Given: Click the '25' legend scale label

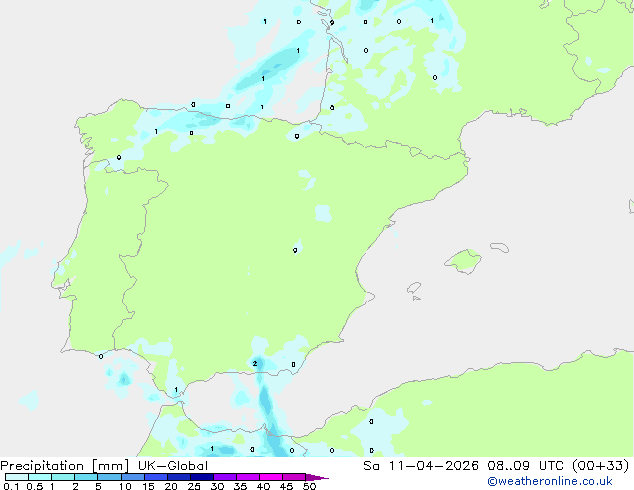Looking at the screenshot, I should pyautogui.click(x=194, y=486).
